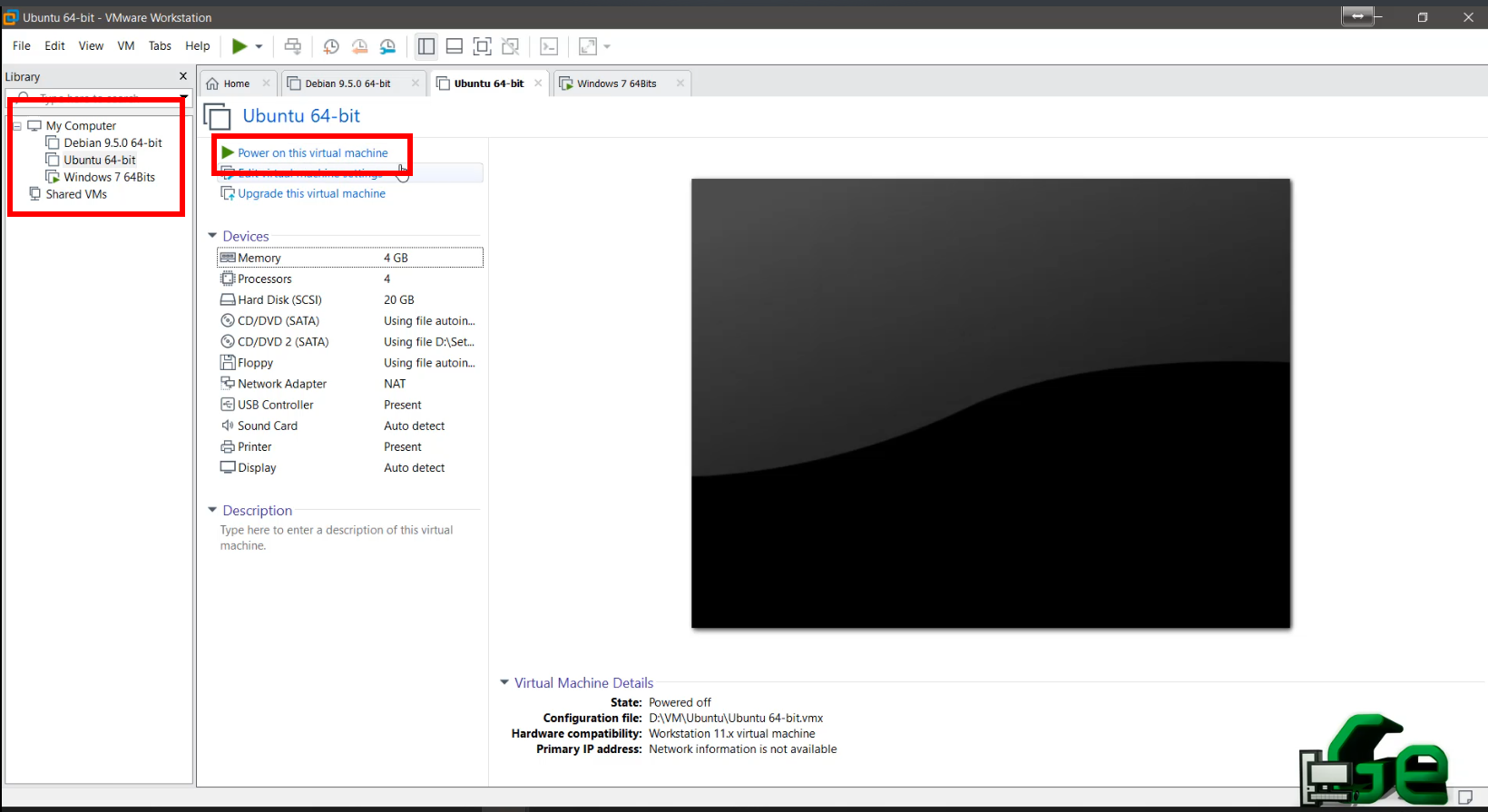Click Upgrade this virtual machine link
Screen dimensions: 1488x812
point(311,194)
